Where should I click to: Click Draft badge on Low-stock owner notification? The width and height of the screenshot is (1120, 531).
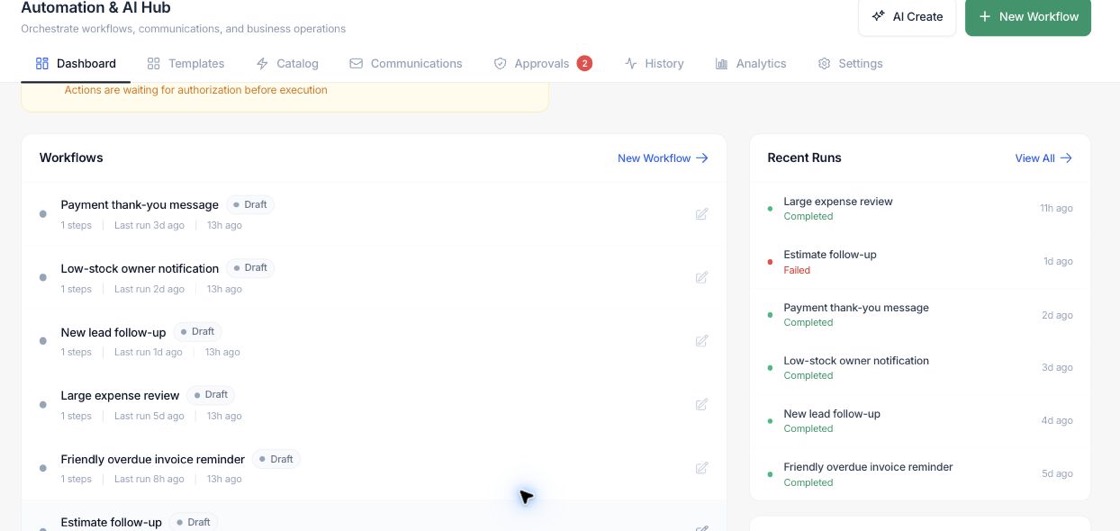pyautogui.click(x=250, y=267)
